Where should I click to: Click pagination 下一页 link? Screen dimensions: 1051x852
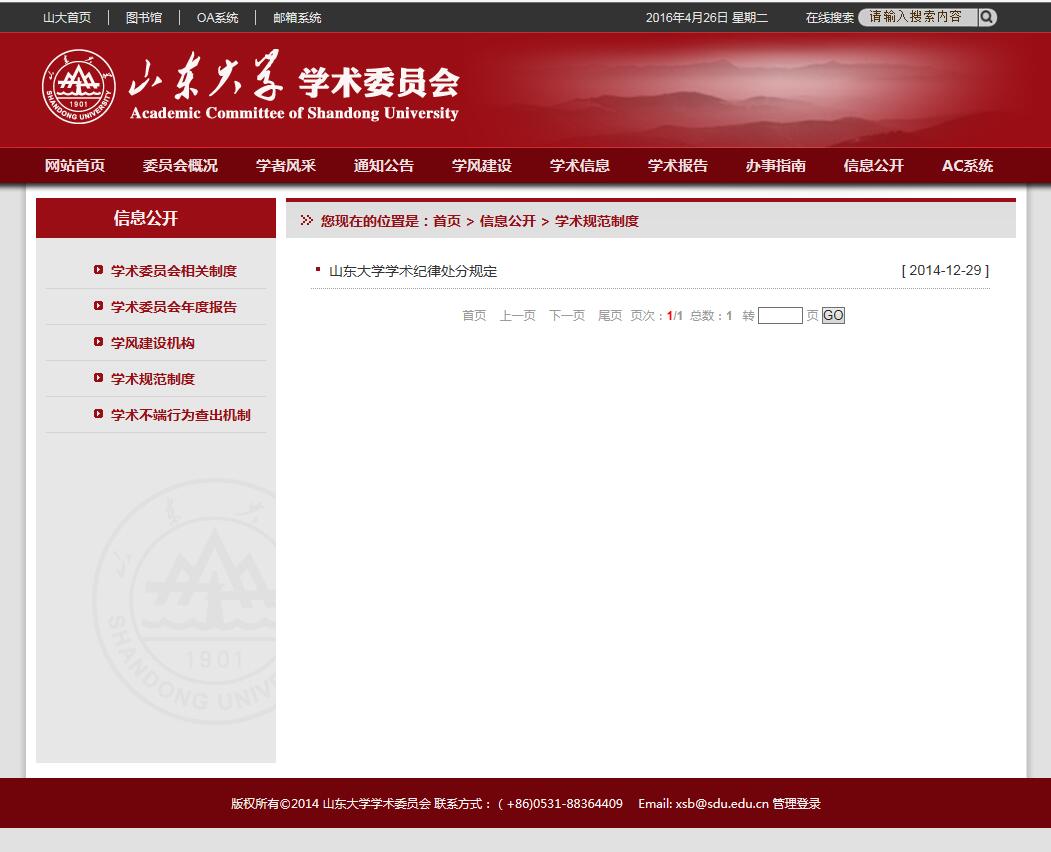click(x=567, y=316)
